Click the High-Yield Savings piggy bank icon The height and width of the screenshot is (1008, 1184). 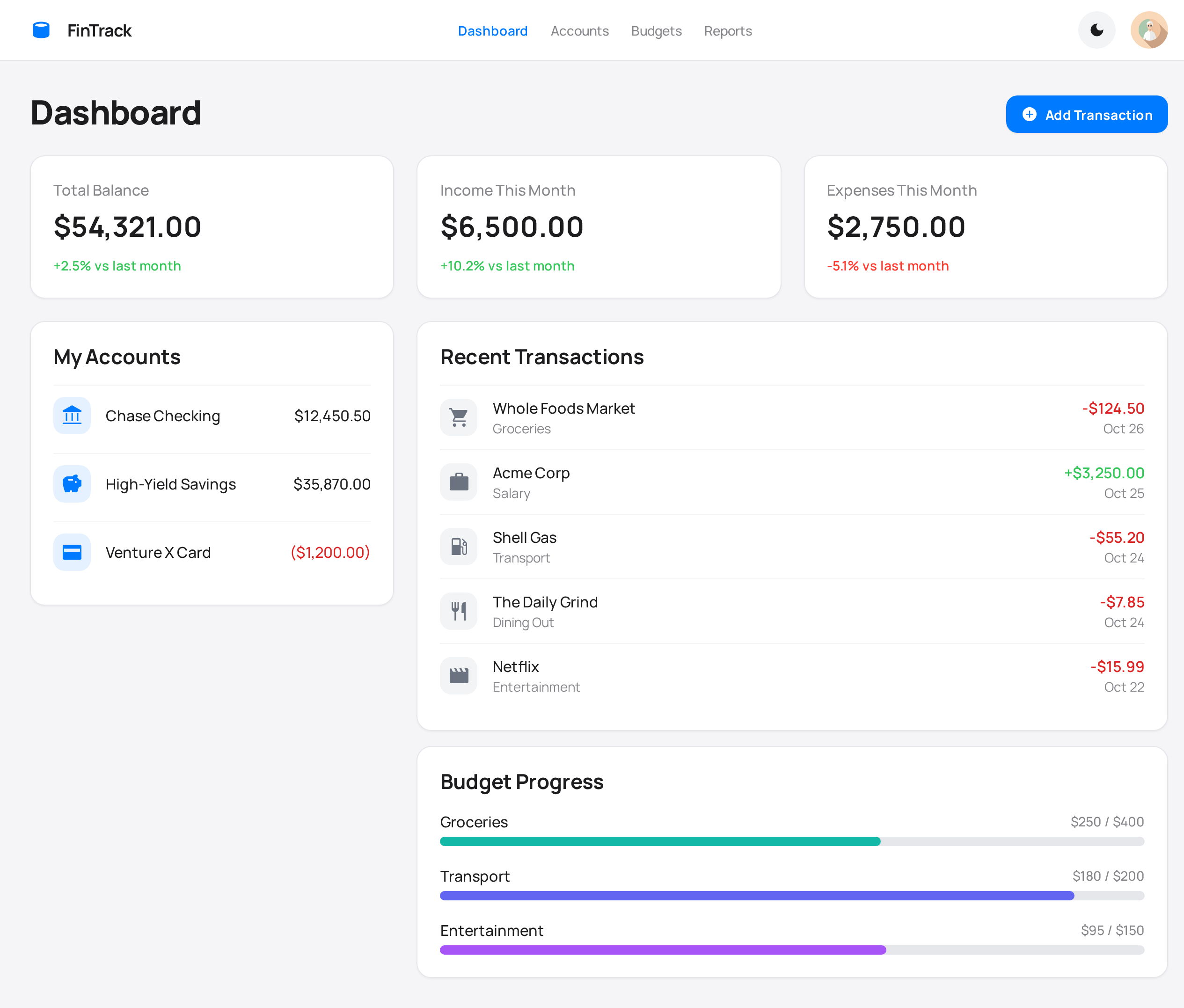pyautogui.click(x=72, y=483)
